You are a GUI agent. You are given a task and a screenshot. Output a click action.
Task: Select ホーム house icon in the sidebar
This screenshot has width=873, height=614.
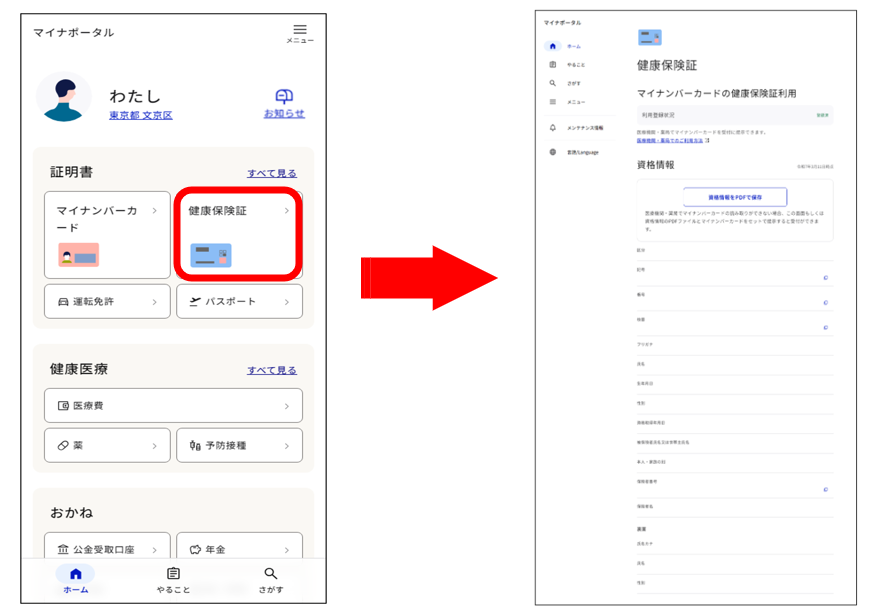552,46
